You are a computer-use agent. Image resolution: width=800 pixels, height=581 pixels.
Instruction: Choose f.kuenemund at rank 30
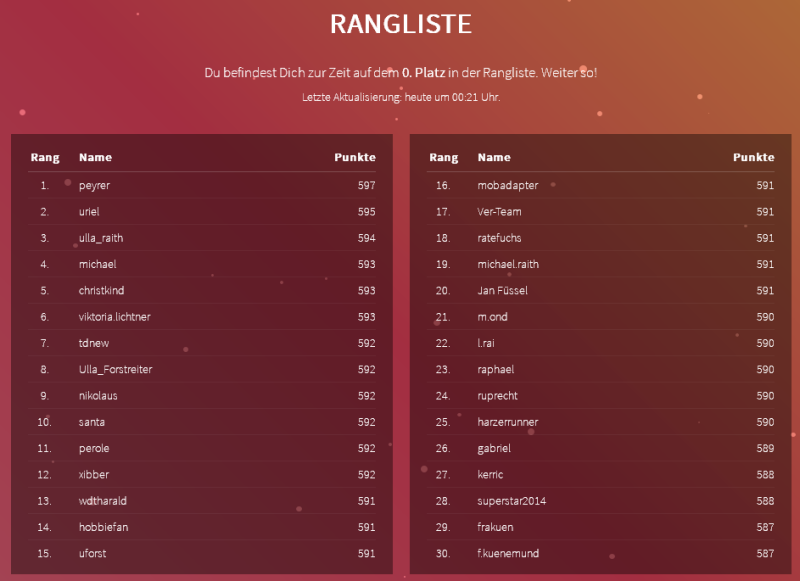(510, 553)
